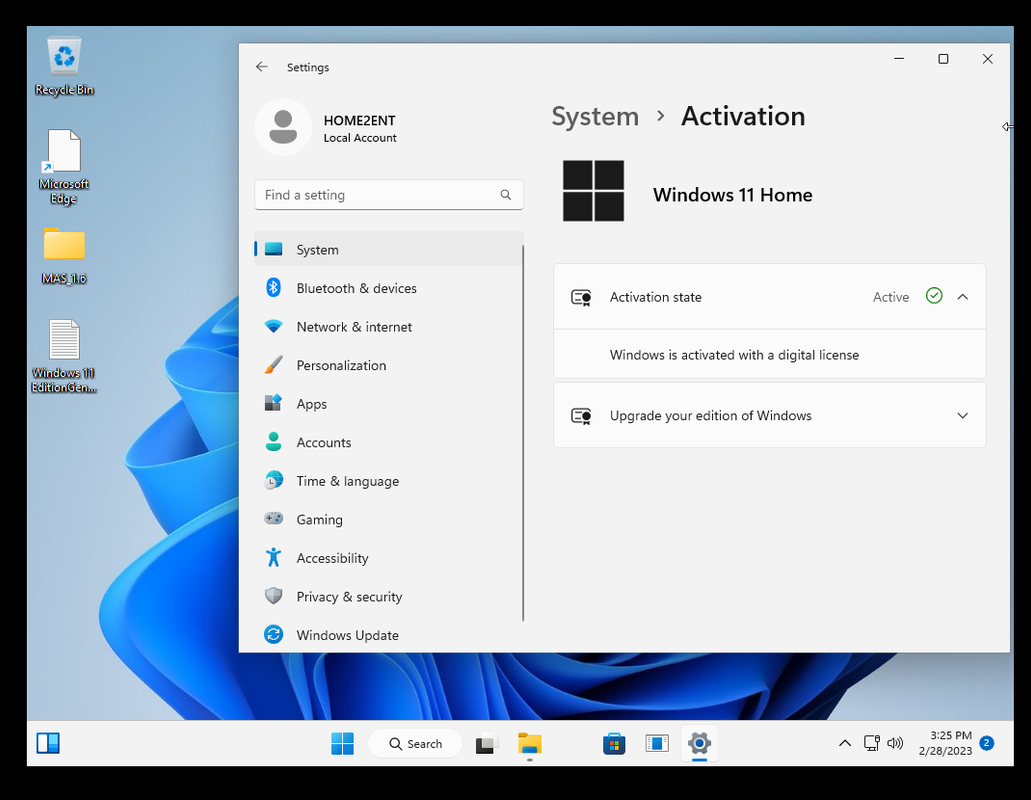Click the System breadcrumb link

[x=595, y=117]
